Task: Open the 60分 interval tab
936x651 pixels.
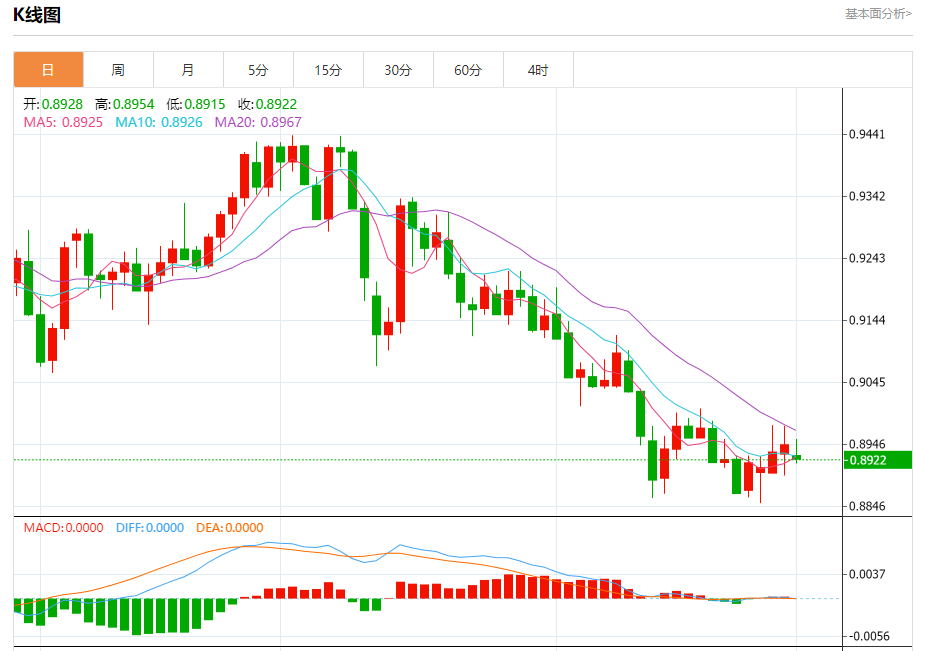Action: point(468,70)
